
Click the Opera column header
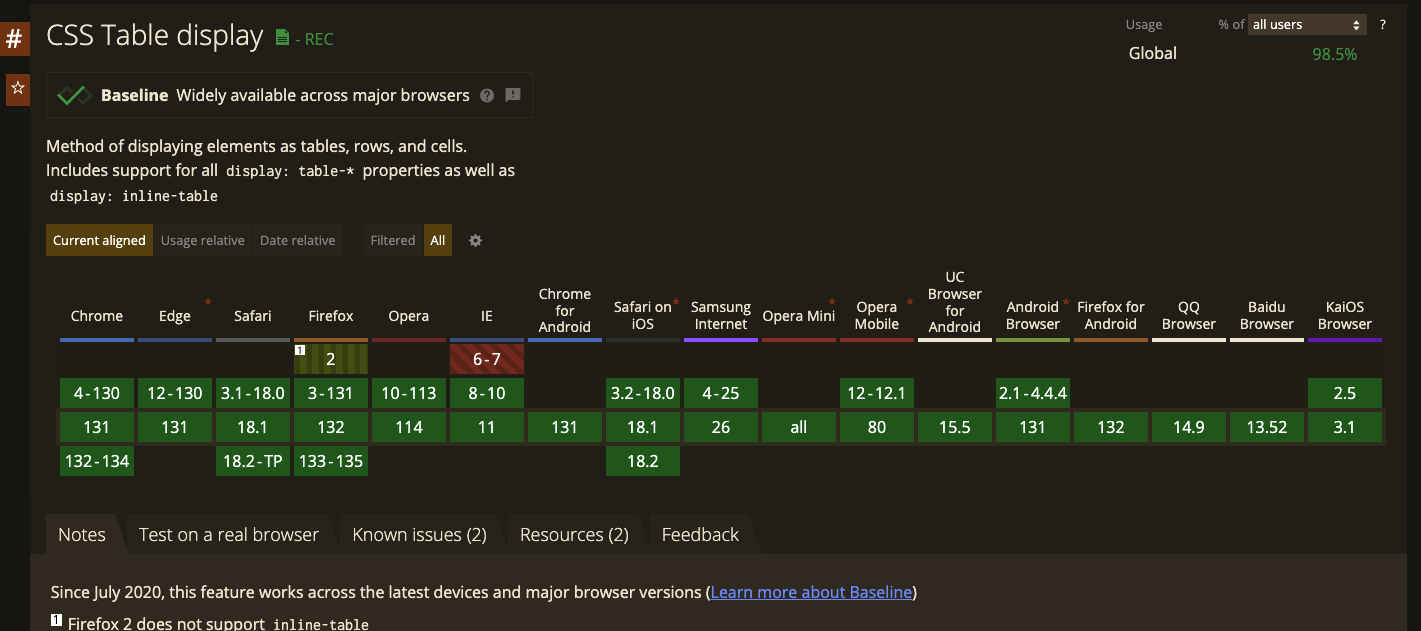[409, 316]
